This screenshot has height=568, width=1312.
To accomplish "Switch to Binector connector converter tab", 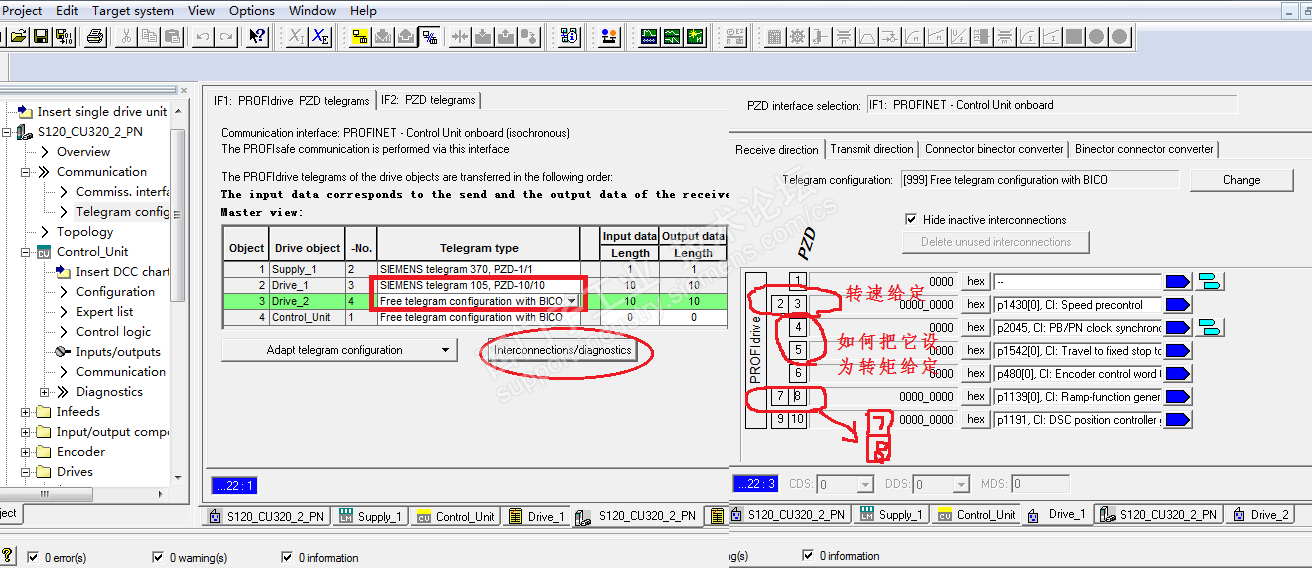I will point(1144,149).
